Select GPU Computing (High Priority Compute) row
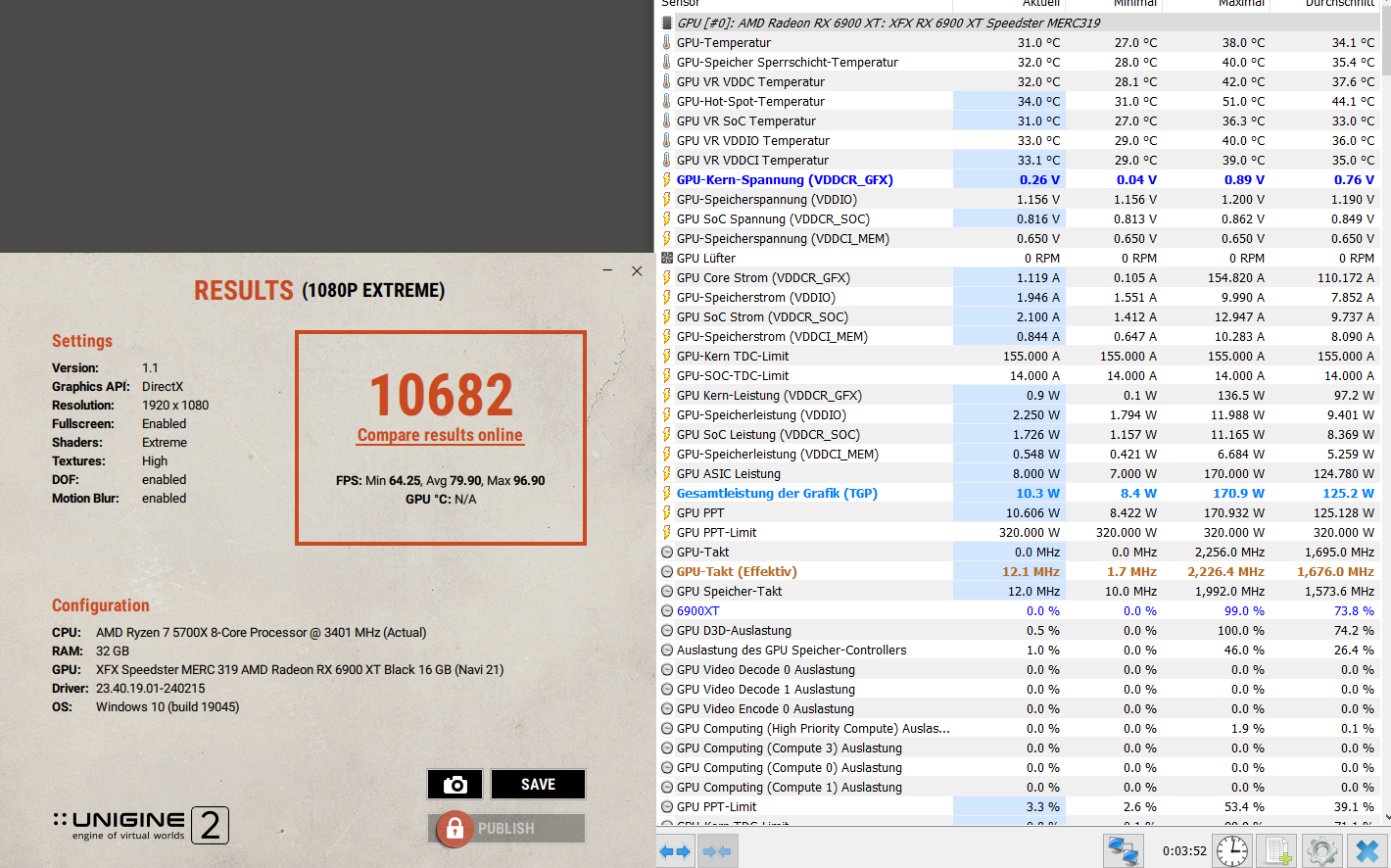The height and width of the screenshot is (868, 1391). 1019,728
